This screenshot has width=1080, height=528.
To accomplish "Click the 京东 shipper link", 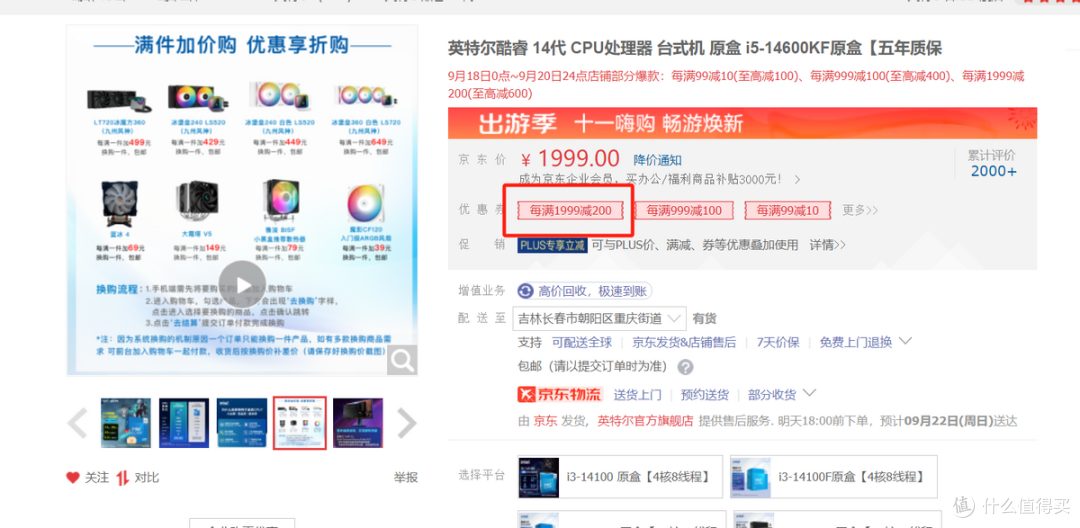I will pos(545,421).
